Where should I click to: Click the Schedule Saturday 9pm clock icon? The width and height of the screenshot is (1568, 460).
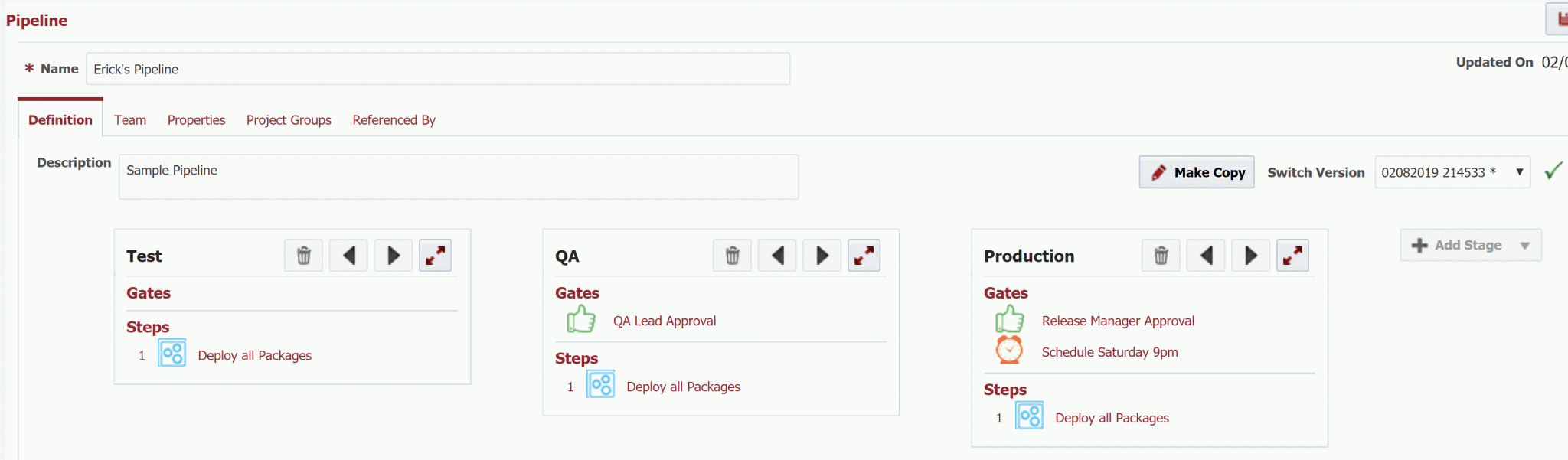coord(1009,350)
